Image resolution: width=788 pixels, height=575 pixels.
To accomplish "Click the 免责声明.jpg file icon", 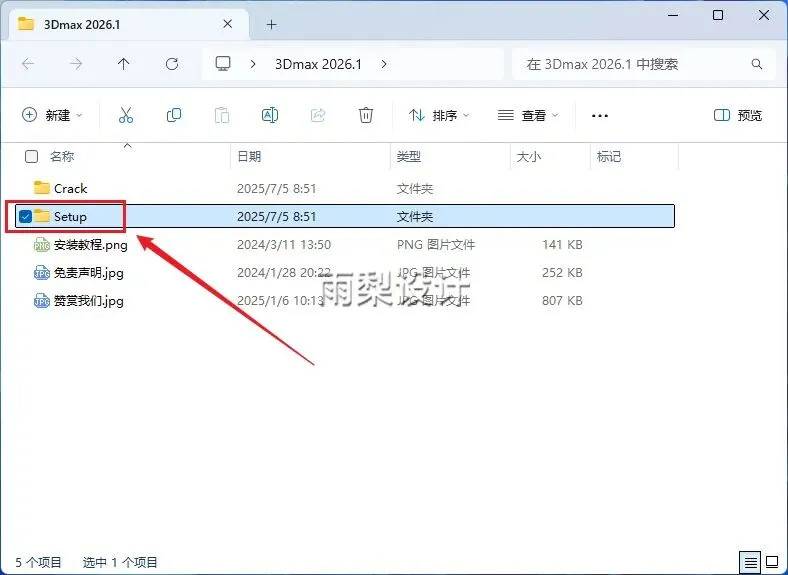I will [x=42, y=273].
